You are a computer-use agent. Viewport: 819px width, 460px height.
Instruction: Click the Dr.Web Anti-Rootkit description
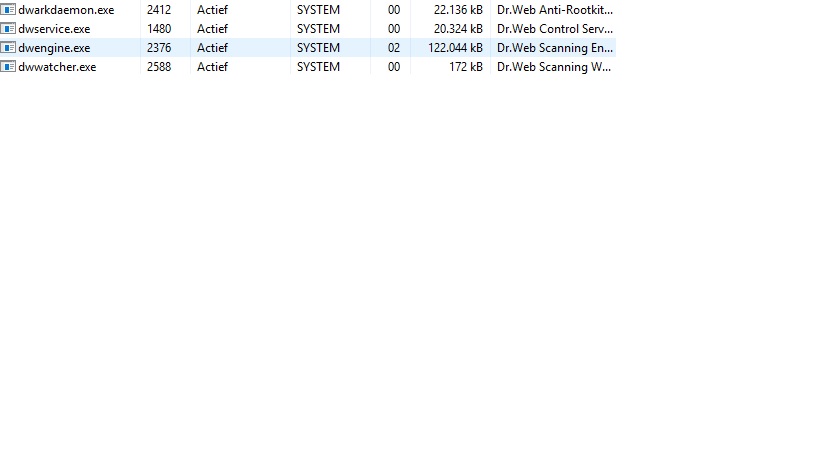554,10
